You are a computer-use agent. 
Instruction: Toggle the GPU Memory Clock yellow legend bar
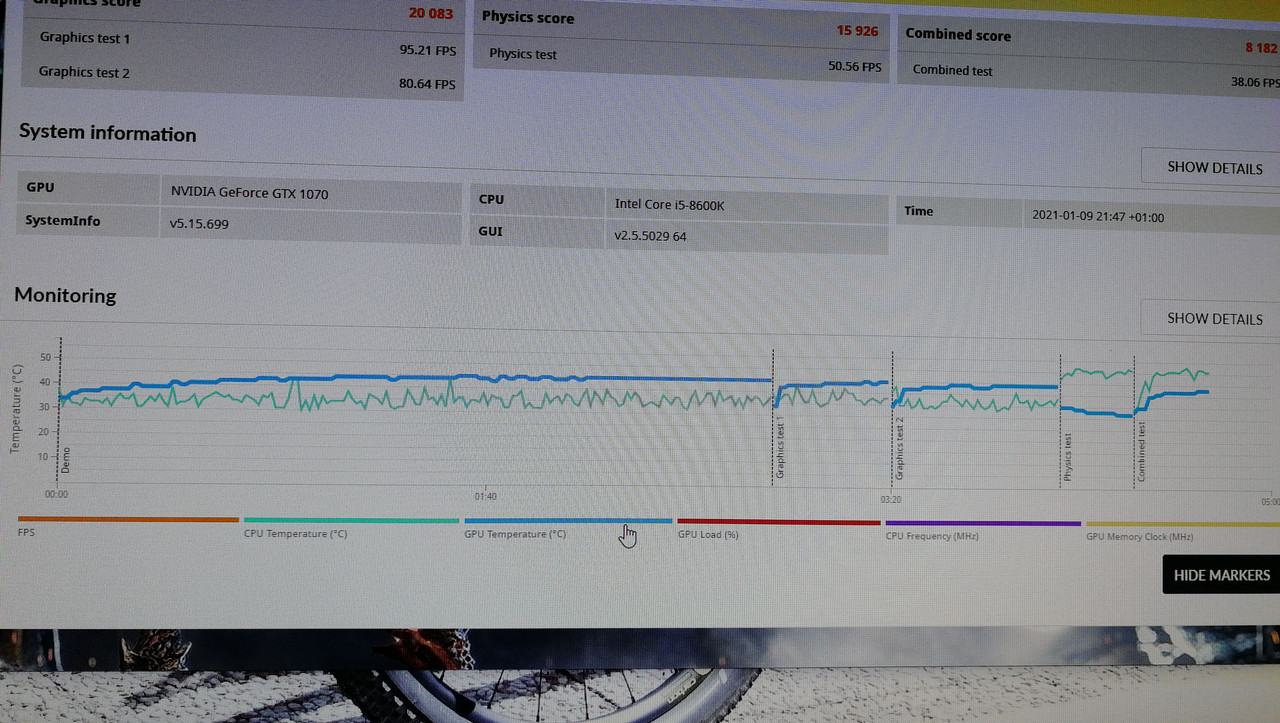(x=1182, y=524)
